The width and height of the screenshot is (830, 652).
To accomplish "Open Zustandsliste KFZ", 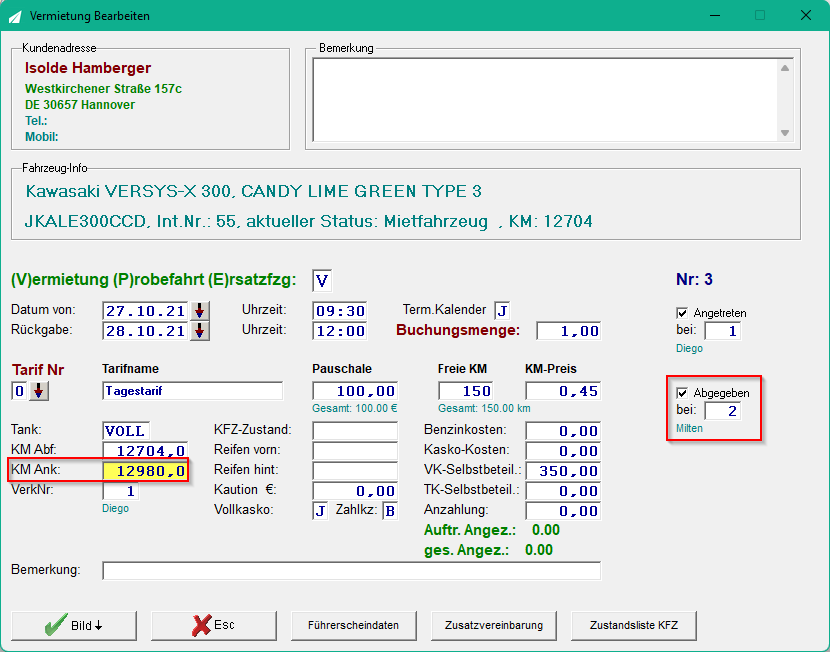I will click(634, 626).
